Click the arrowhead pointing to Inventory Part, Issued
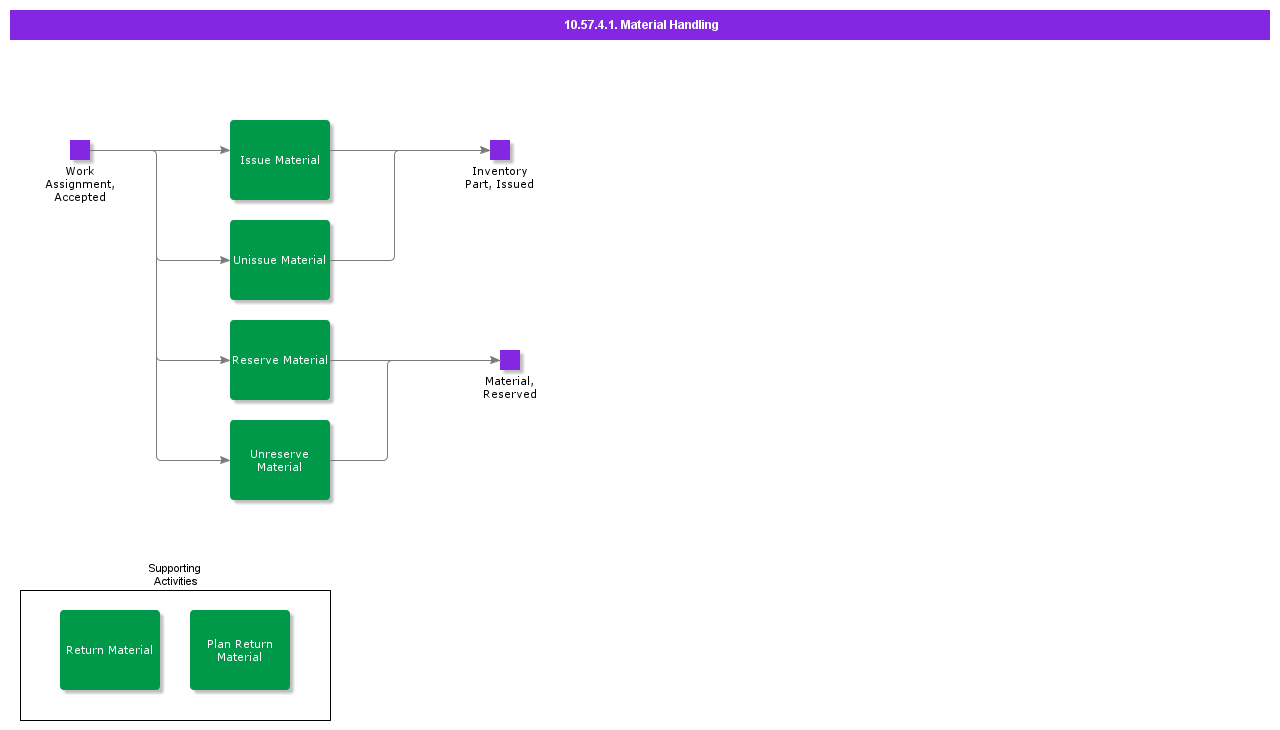This screenshot has width=1280, height=730. (x=485, y=151)
